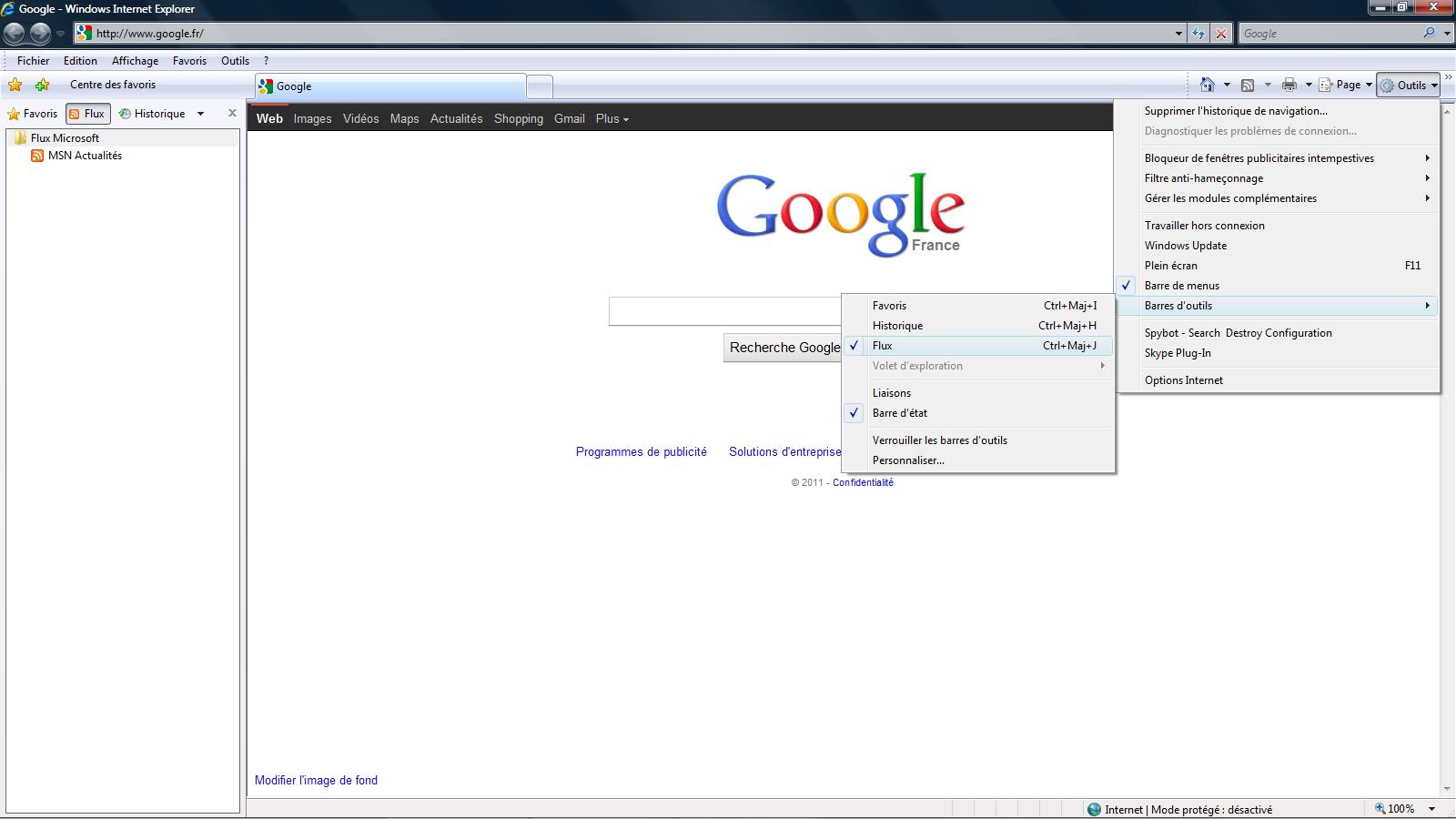Expand the Plus menu on Google

[612, 118]
